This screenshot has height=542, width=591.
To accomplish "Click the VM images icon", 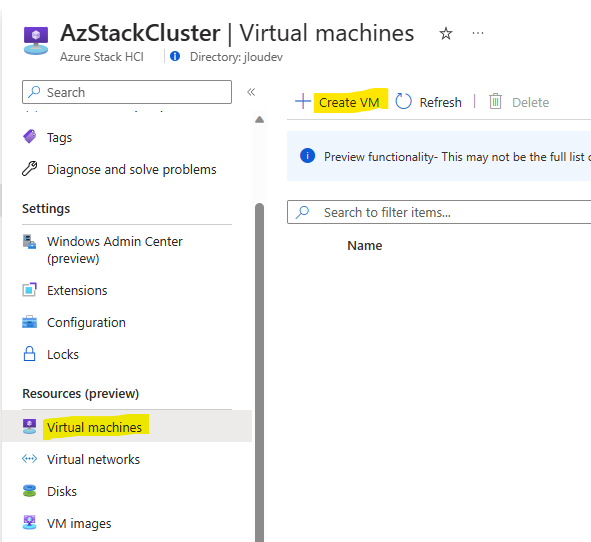I will point(29,522).
